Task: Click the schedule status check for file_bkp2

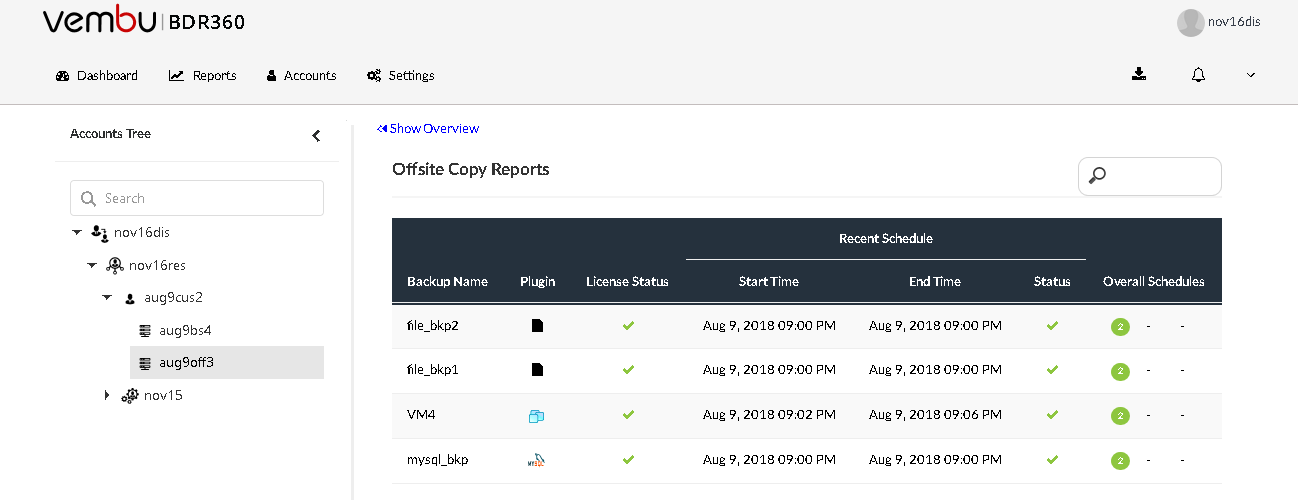Action: (x=1052, y=325)
